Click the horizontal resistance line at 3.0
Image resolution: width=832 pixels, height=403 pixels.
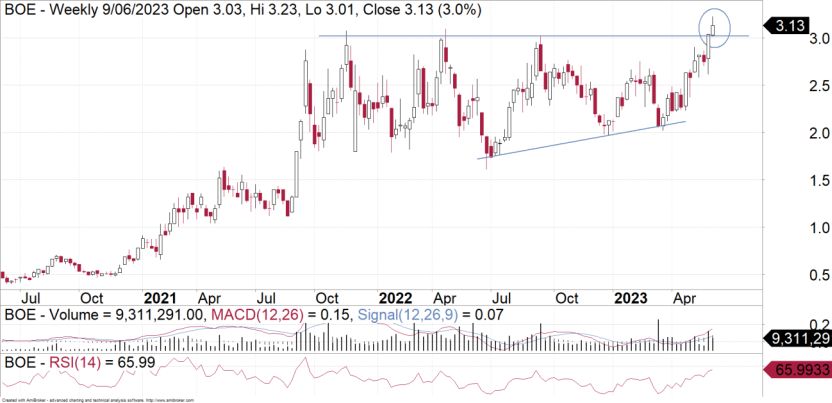pos(534,36)
